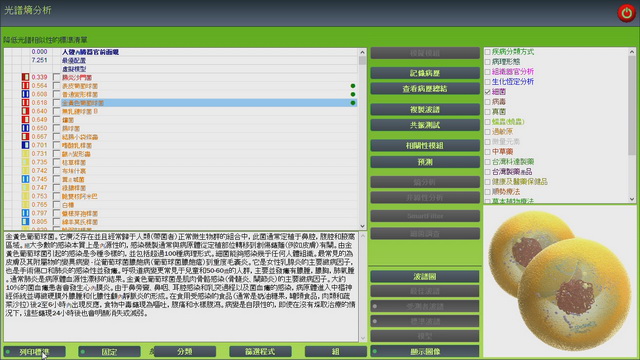Click the red marker icon beside 0.649
Viewport: 640px width, 360px height.
[x=25, y=120]
